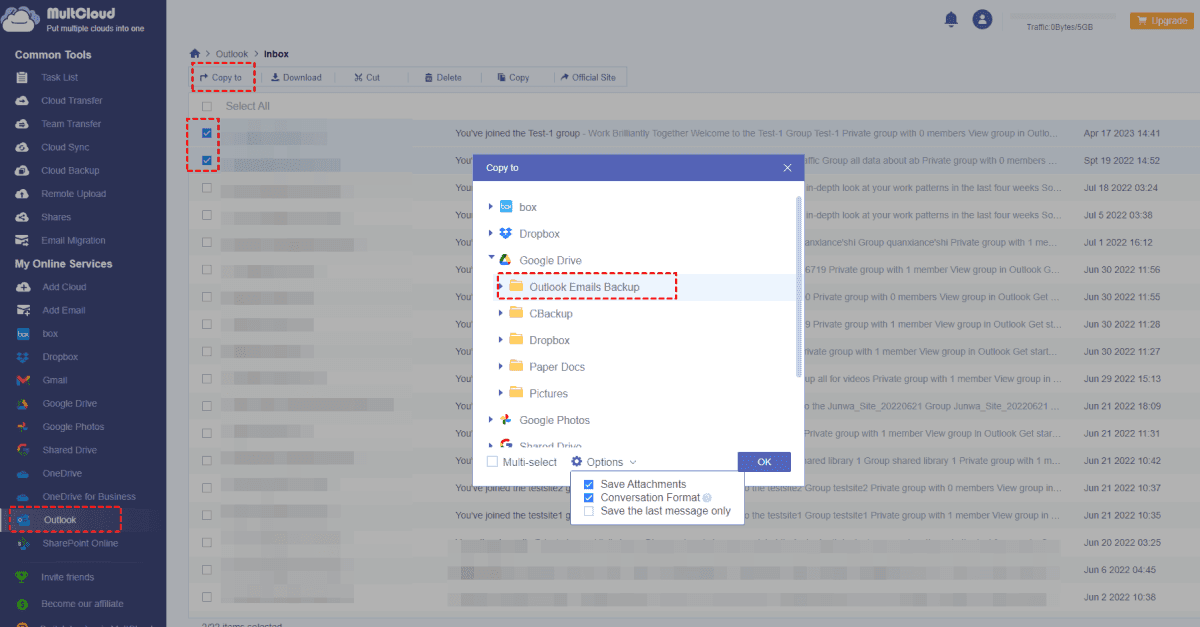Toggle Save Attachments option
The width and height of the screenshot is (1200, 627).
(589, 485)
